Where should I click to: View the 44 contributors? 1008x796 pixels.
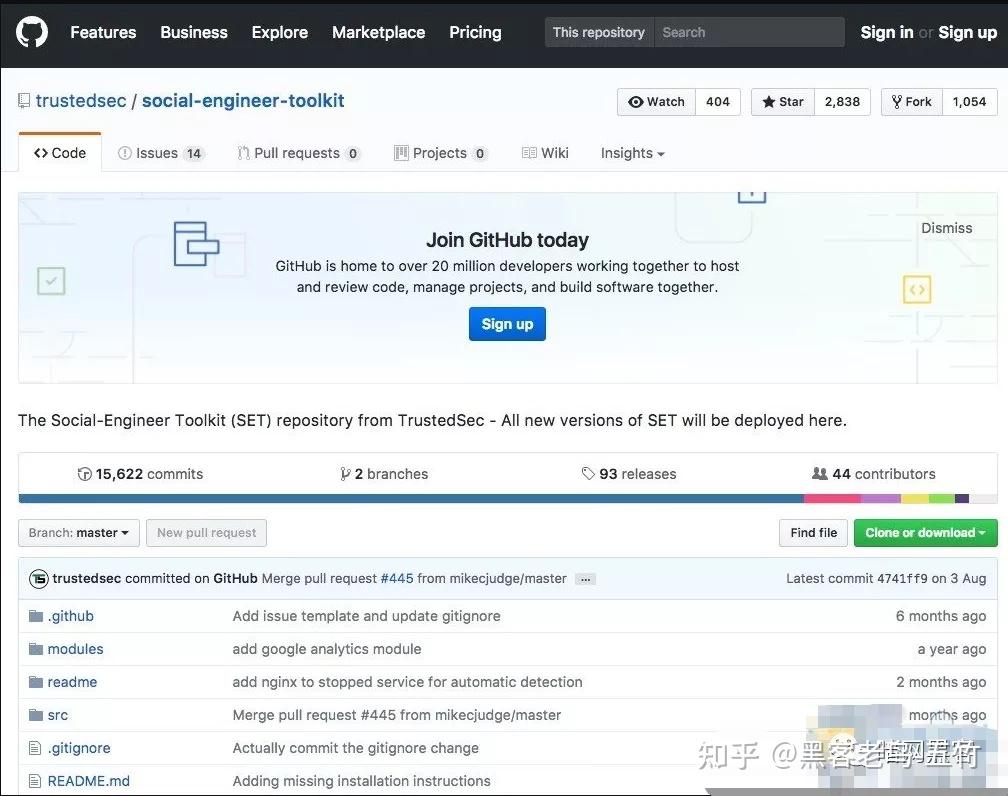pyautogui.click(x=874, y=474)
